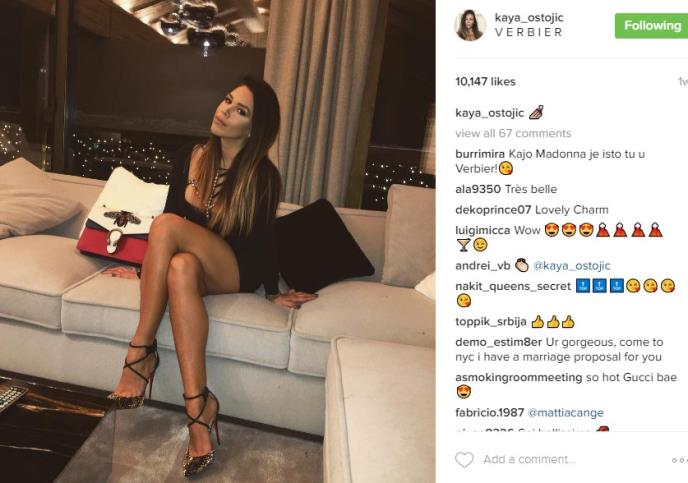Open nakit_queens_secret profile
This screenshot has height=483, width=688.
513,286
